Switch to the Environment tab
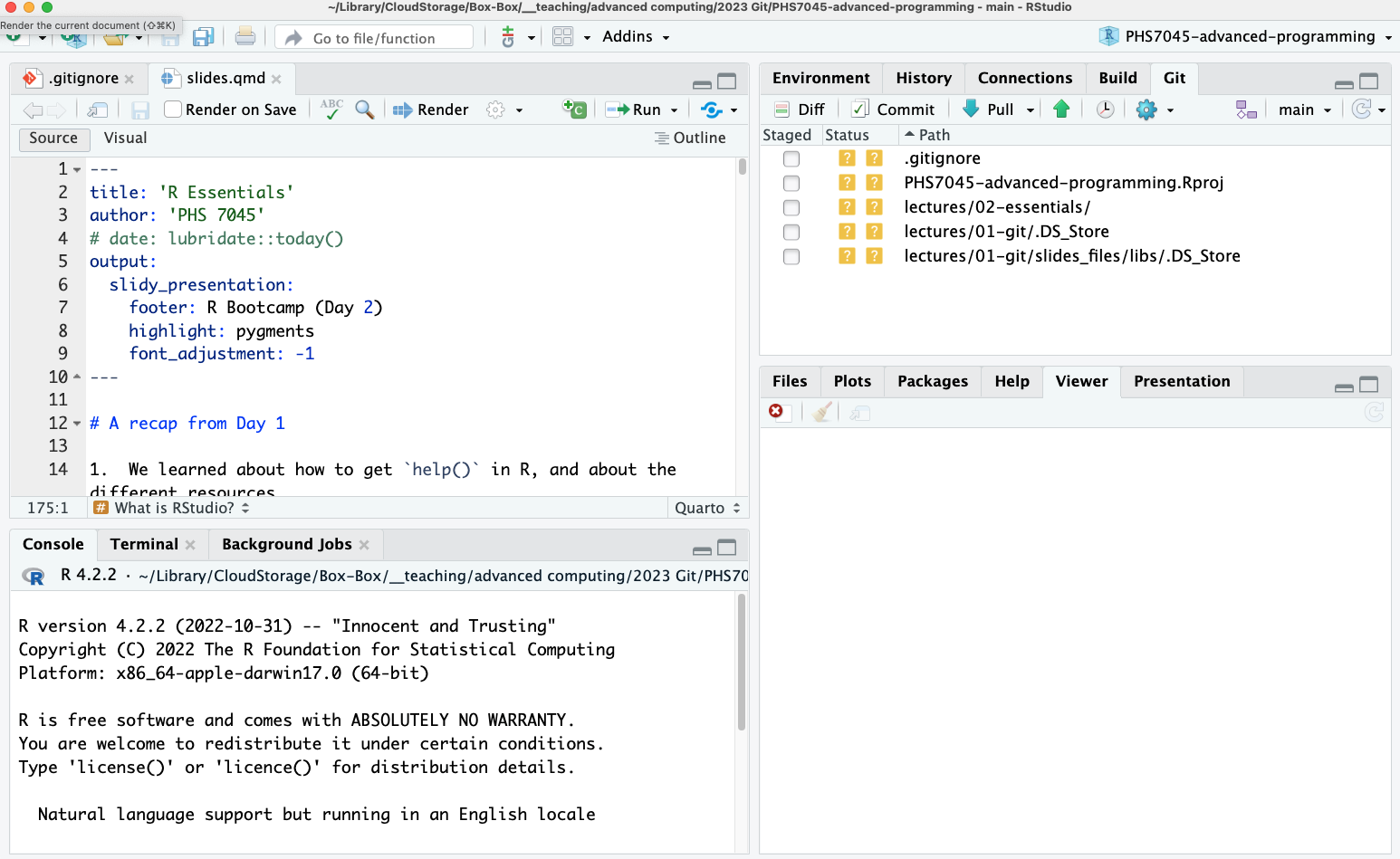The width and height of the screenshot is (1400, 859). [820, 78]
